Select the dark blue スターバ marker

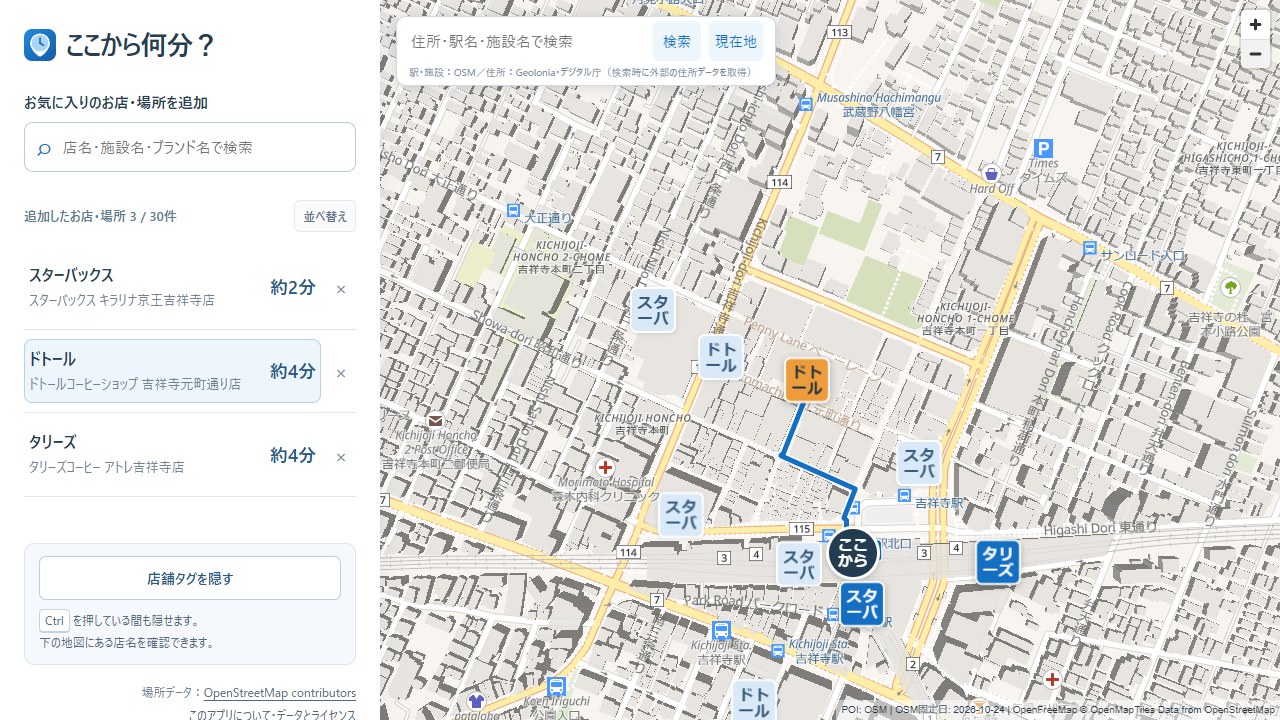tap(862, 604)
